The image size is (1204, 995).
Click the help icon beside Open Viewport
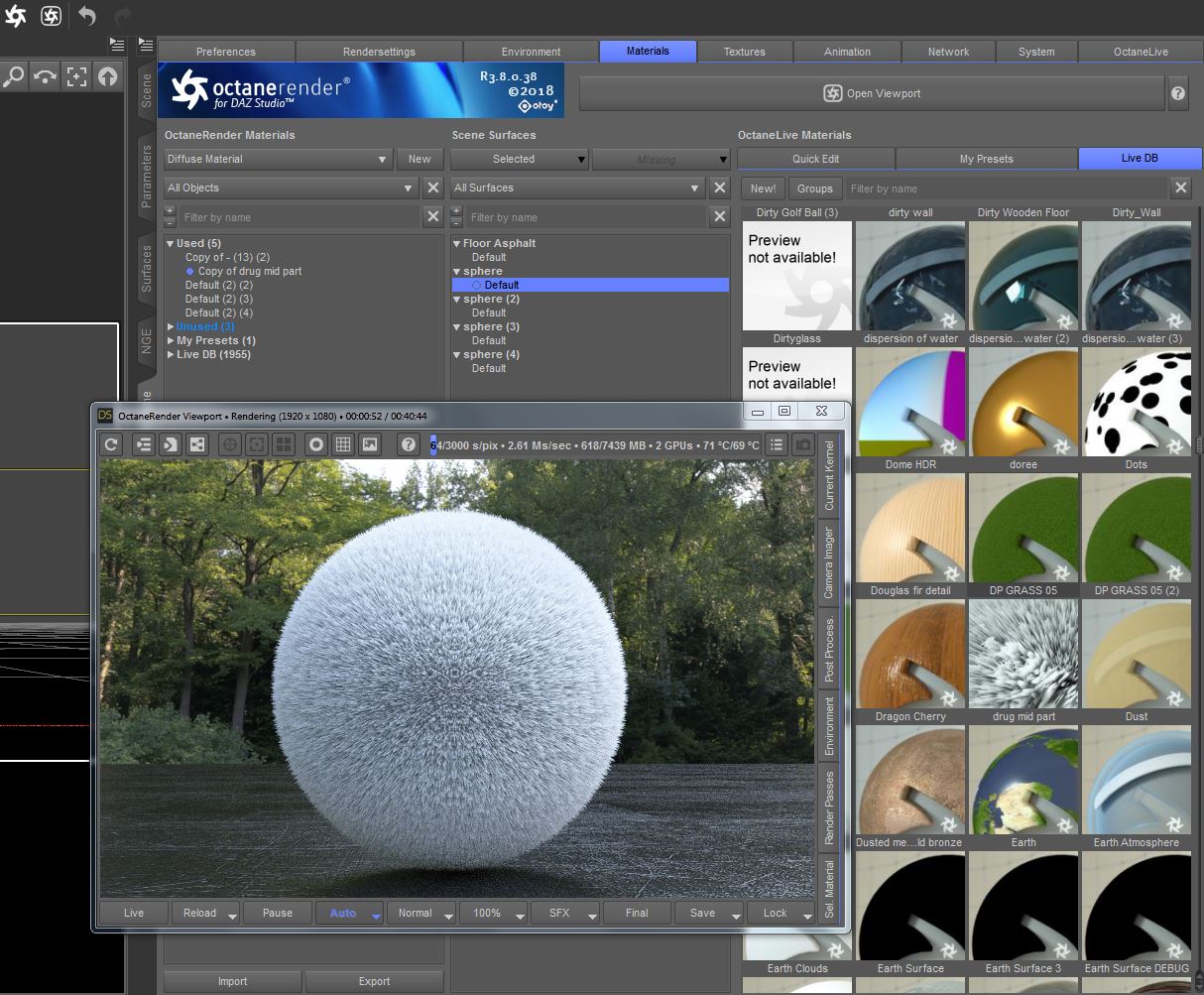(1178, 93)
